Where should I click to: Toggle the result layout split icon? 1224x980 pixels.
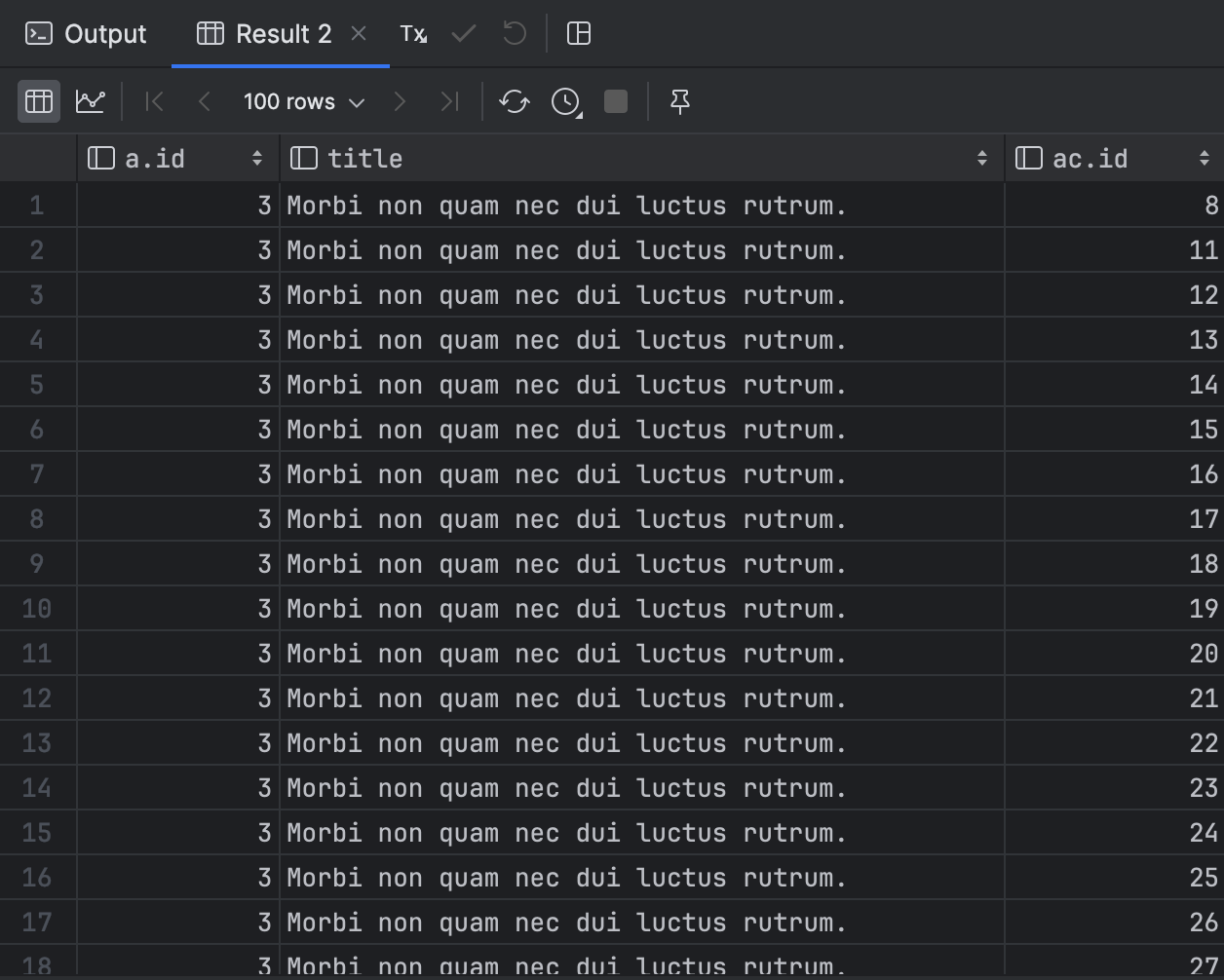(579, 34)
